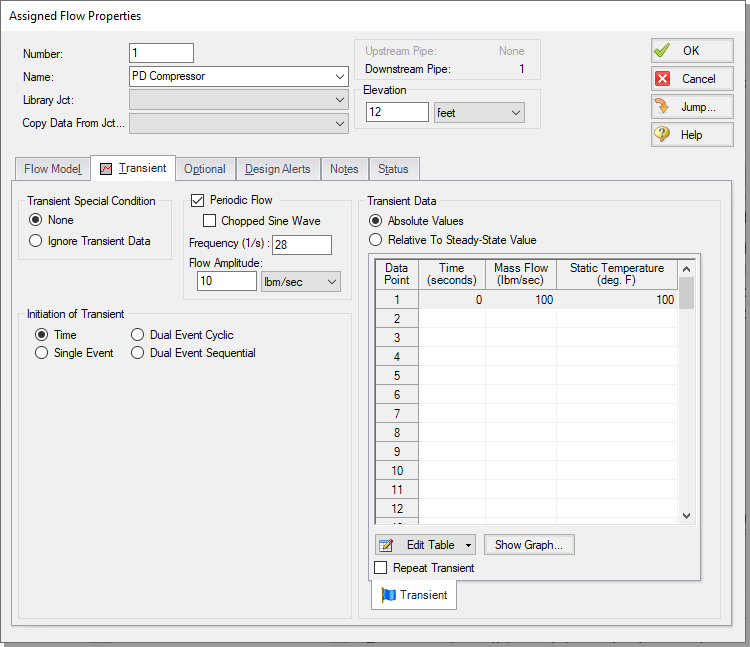Image resolution: width=750 pixels, height=647 pixels.
Task: Switch to Notes tab
Action: point(344,169)
